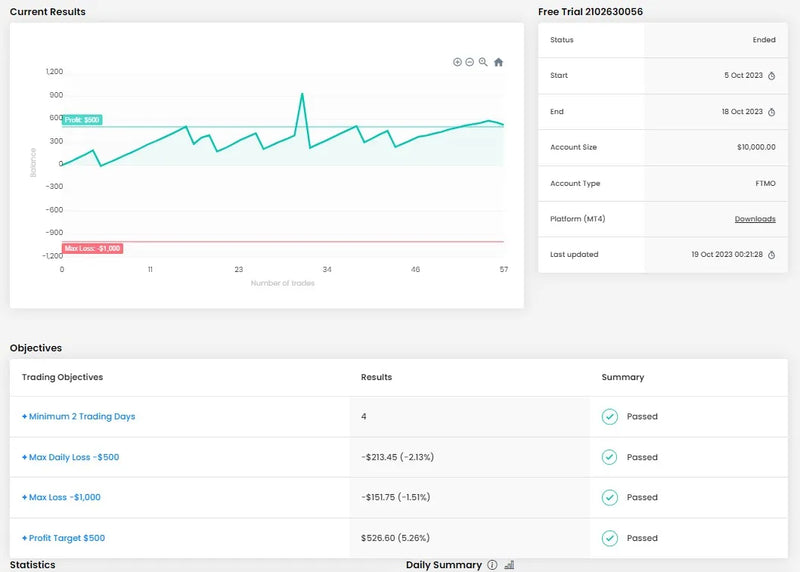The image size is (800, 572).
Task: Click the Summary column header
Action: point(622,377)
